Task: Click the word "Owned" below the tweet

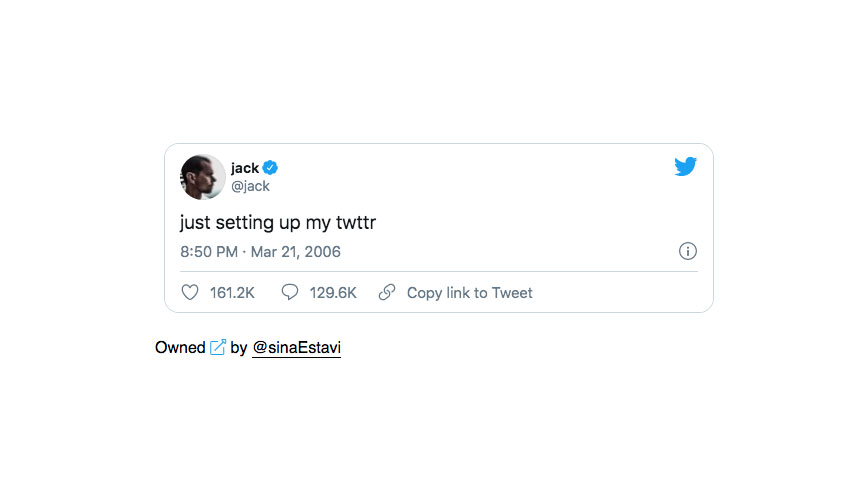Action: [x=180, y=348]
